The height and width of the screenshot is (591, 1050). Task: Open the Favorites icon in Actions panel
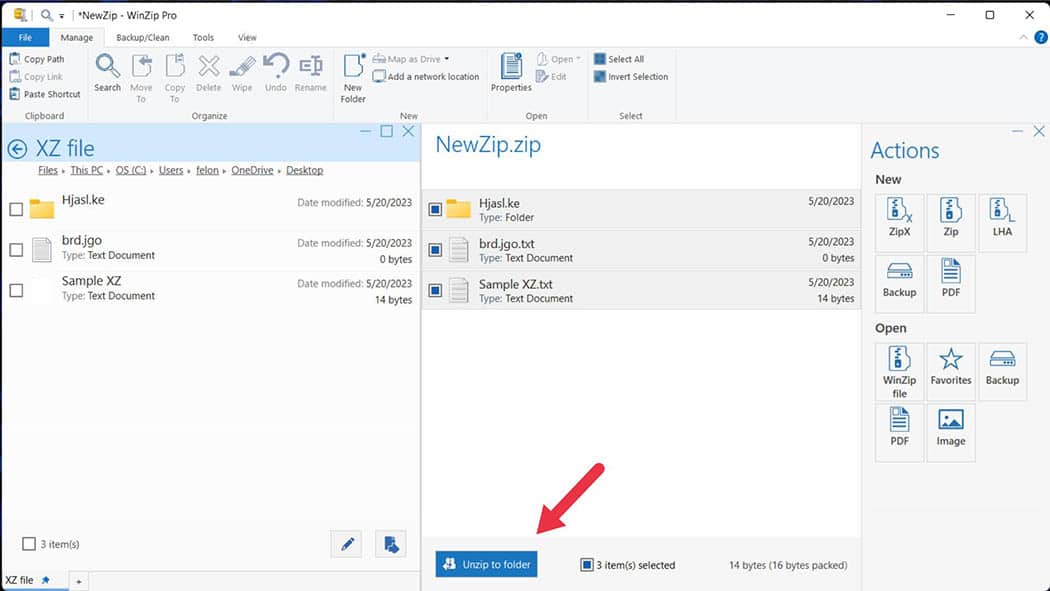click(950, 371)
